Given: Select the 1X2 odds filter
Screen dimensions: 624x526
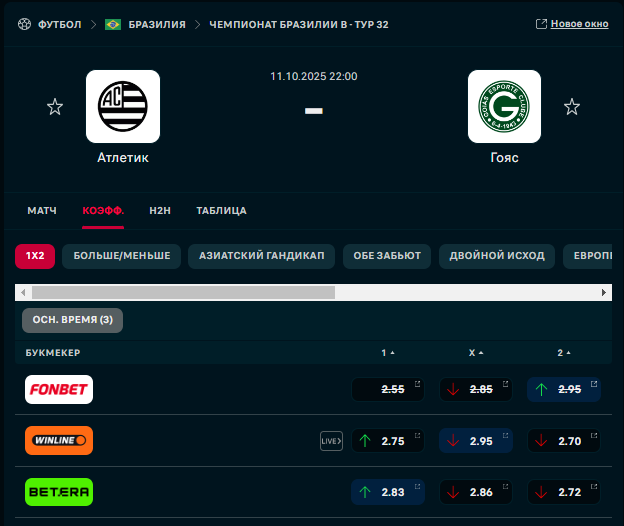Looking at the screenshot, I should coord(35,256).
